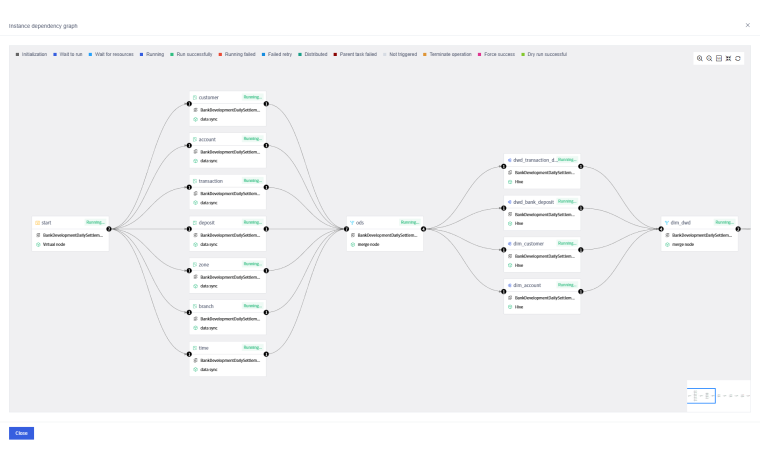Select the dim_customer node title
The image size is (760, 460).
pyautogui.click(x=527, y=243)
